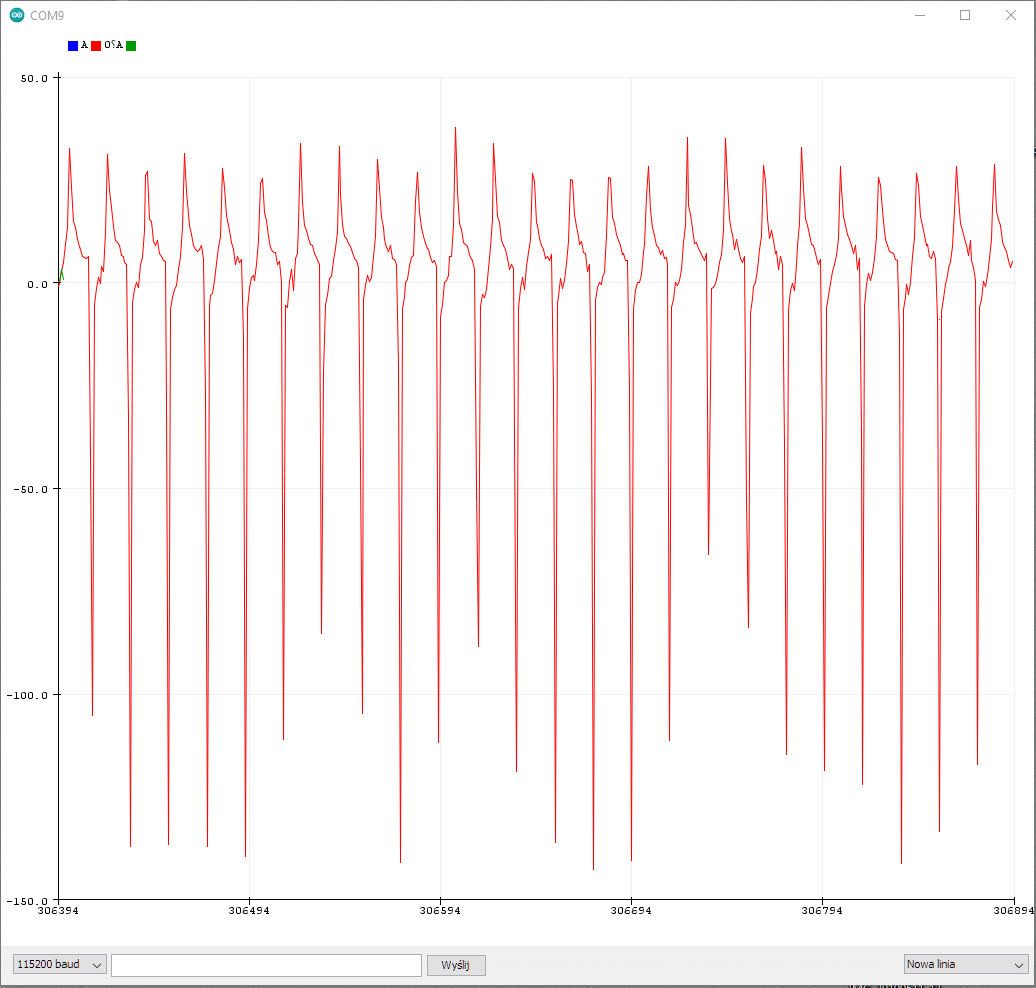The height and width of the screenshot is (988, 1036).
Task: Click the 50.0 y-axis label
Action: tap(34, 78)
